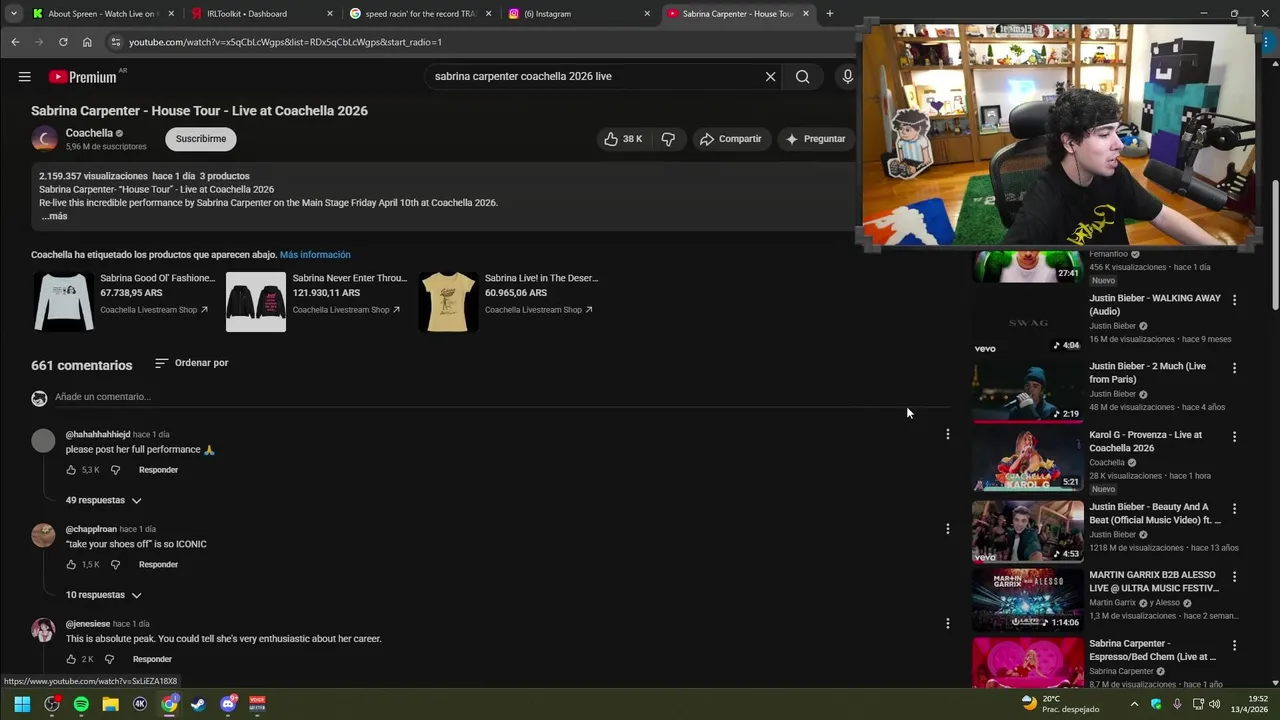The width and height of the screenshot is (1280, 720).
Task: Subscribe with the Suscribirse button
Action: 201,139
